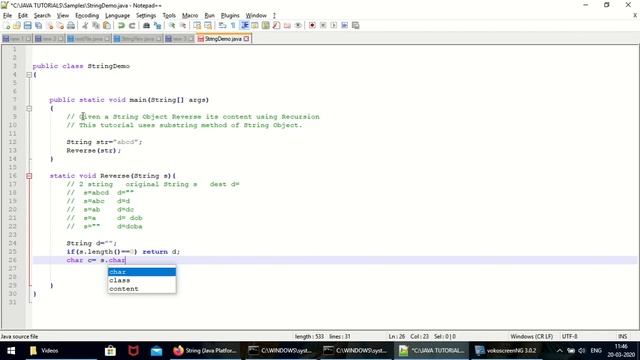This screenshot has width=640, height=360.
Task: Toggle the indent guide toolbar button
Action: tap(244, 25)
